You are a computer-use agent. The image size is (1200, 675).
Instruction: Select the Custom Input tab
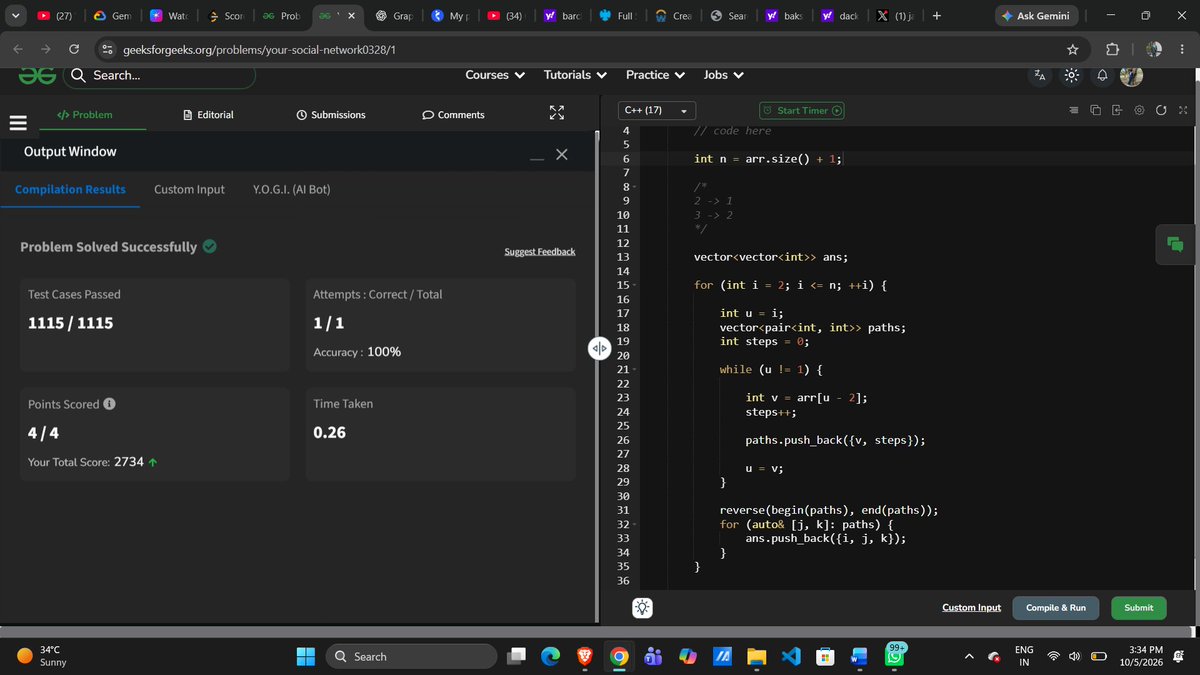[x=189, y=189]
